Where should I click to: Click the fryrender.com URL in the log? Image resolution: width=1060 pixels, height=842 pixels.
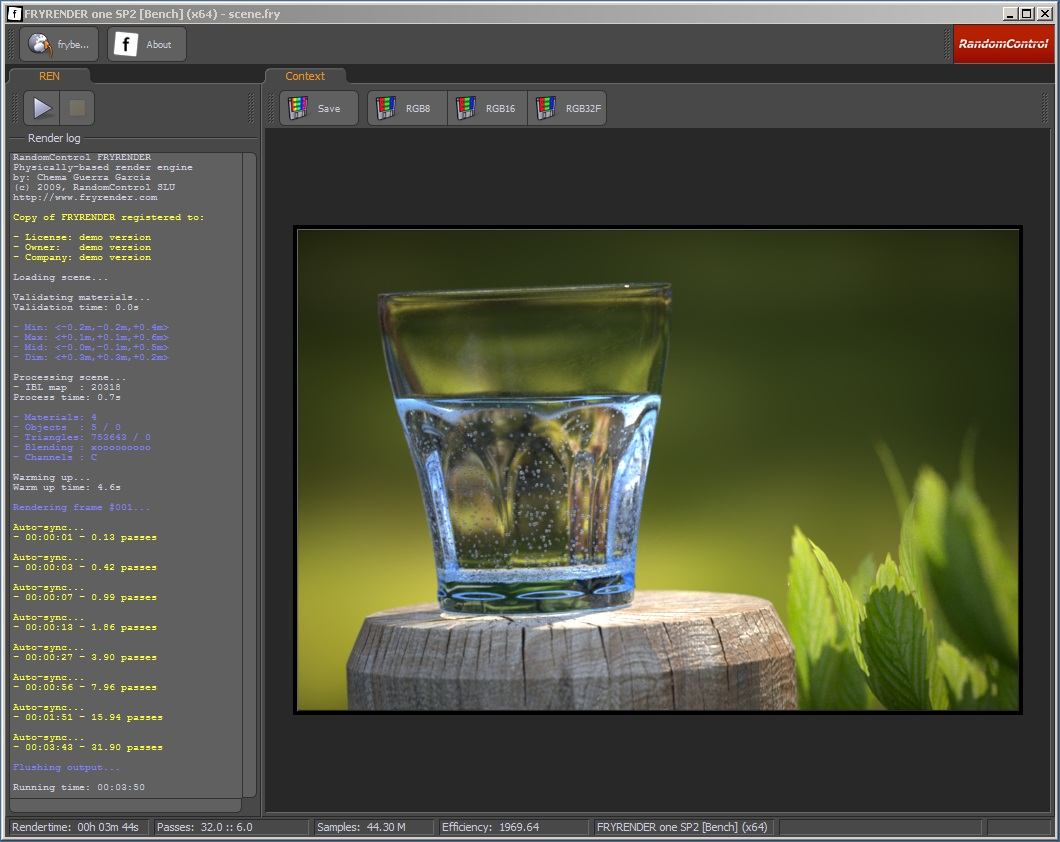(x=85, y=197)
